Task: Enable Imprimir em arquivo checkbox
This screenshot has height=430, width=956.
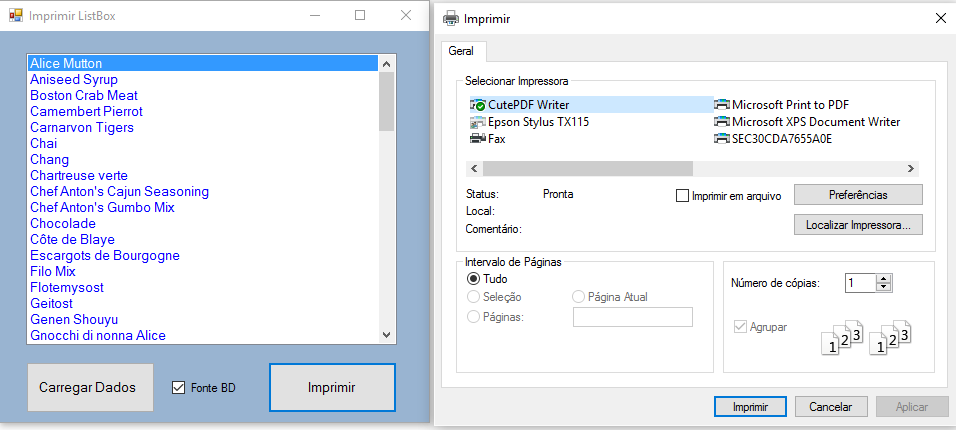Action: point(682,196)
